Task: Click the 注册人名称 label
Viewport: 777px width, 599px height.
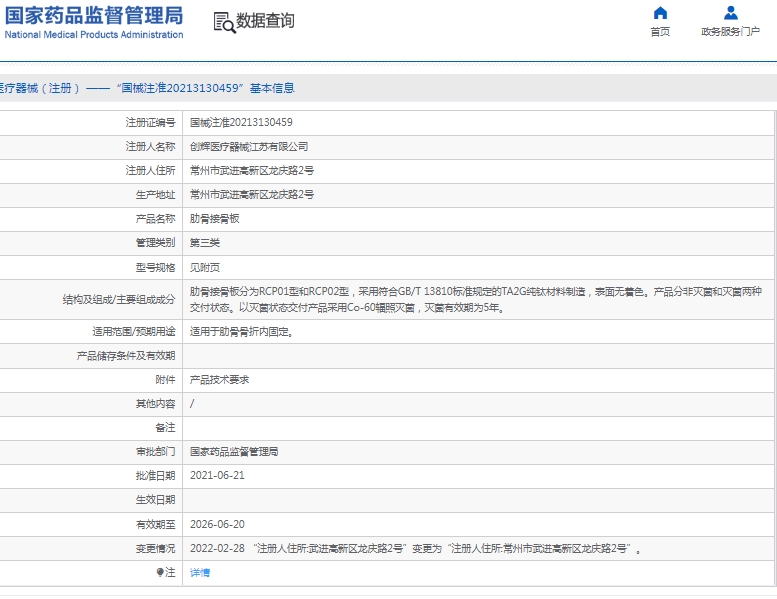Action: coord(150,147)
